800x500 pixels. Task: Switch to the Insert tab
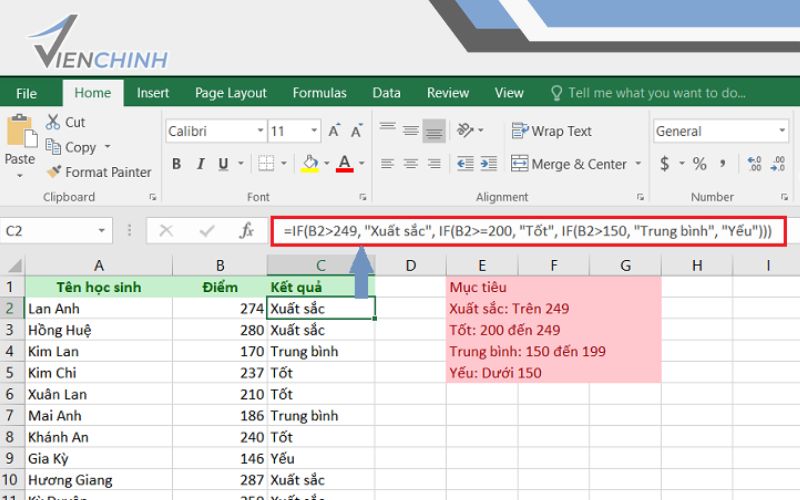pyautogui.click(x=153, y=93)
